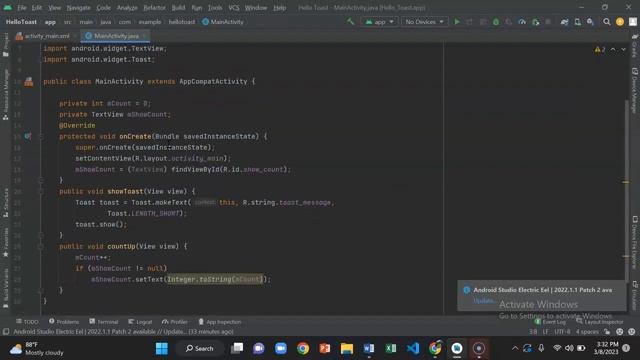Click the orange IDE updates icon
640x360 pixels.
tap(620, 22)
